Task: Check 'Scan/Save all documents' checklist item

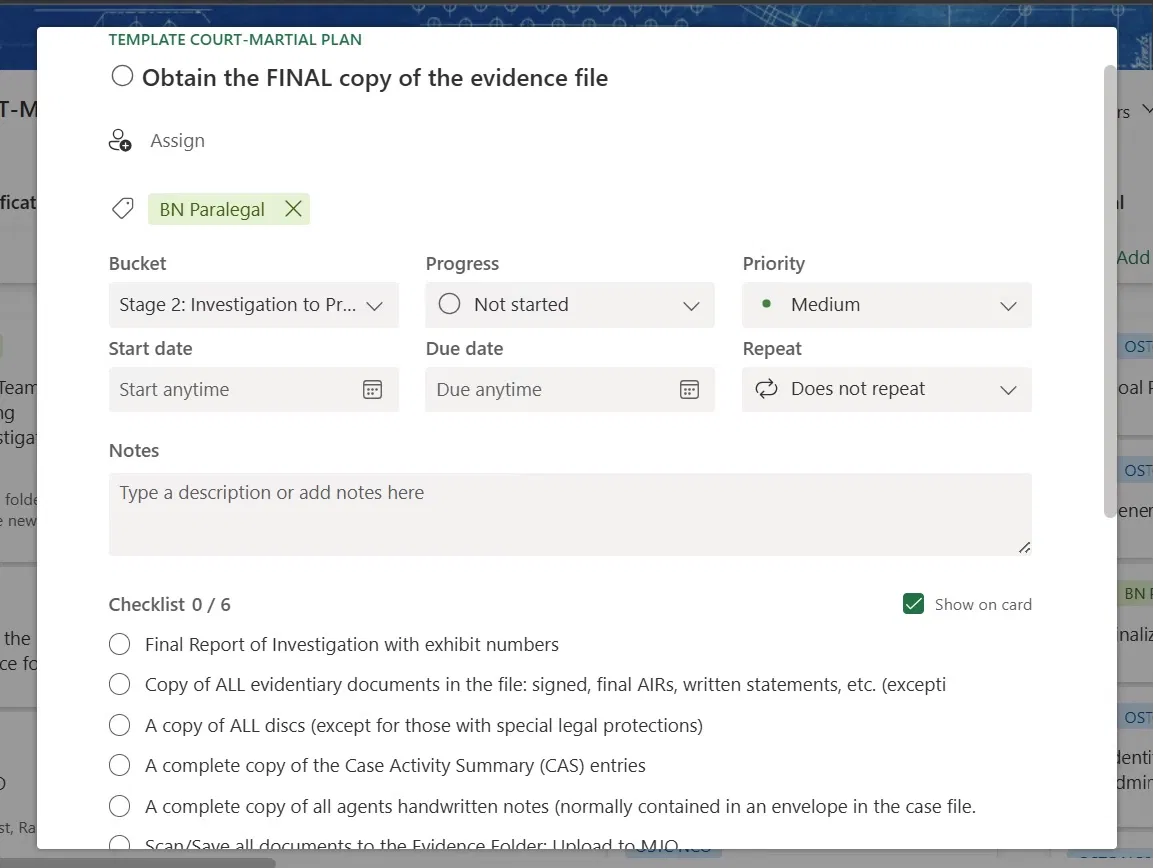Action: click(119, 844)
